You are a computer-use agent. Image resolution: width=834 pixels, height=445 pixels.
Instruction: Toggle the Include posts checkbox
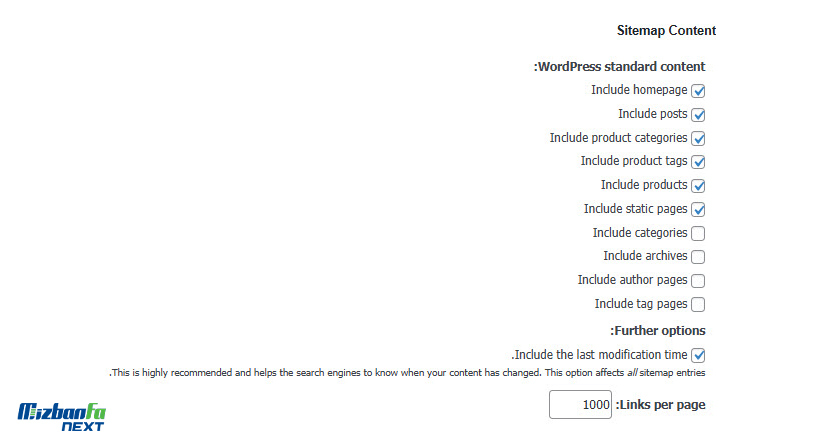click(x=698, y=114)
